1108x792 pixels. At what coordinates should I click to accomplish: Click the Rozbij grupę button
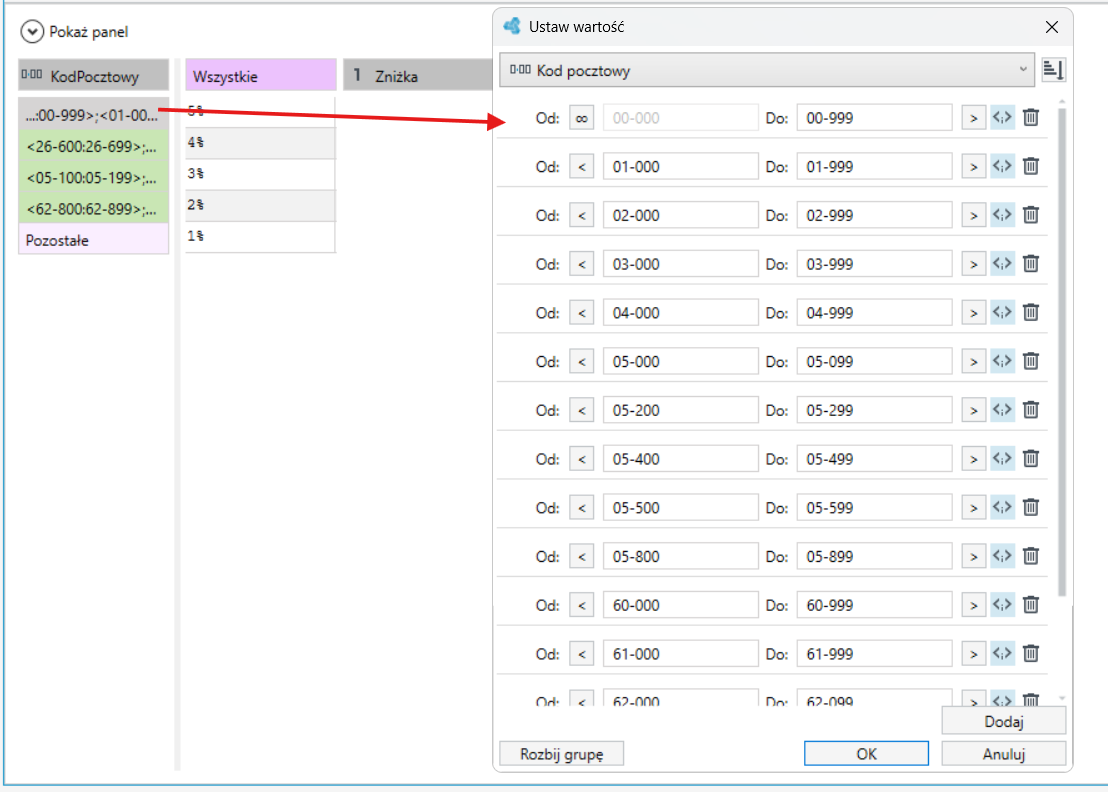click(562, 754)
